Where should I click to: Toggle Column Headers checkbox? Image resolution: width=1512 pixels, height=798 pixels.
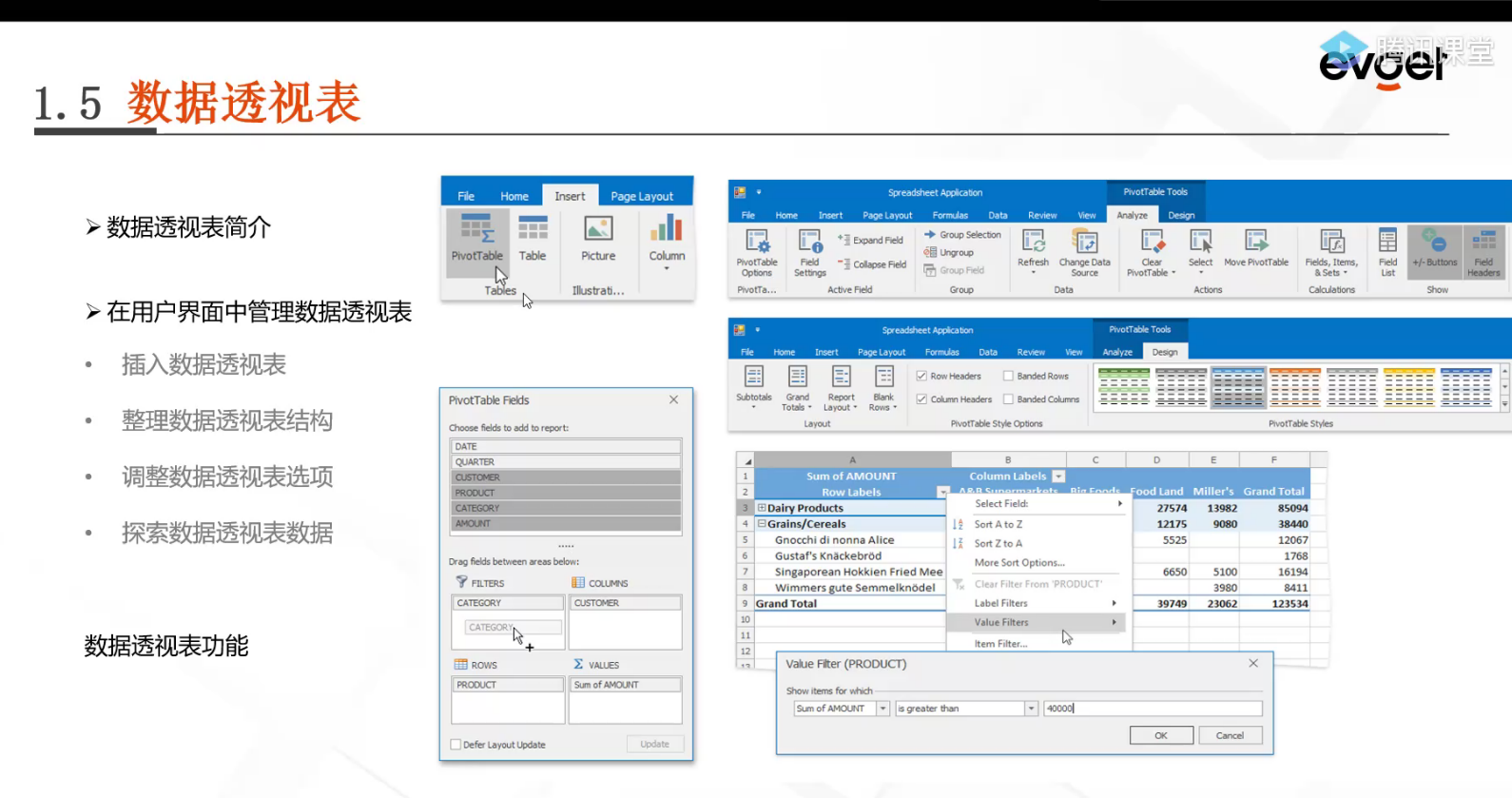[x=921, y=399]
